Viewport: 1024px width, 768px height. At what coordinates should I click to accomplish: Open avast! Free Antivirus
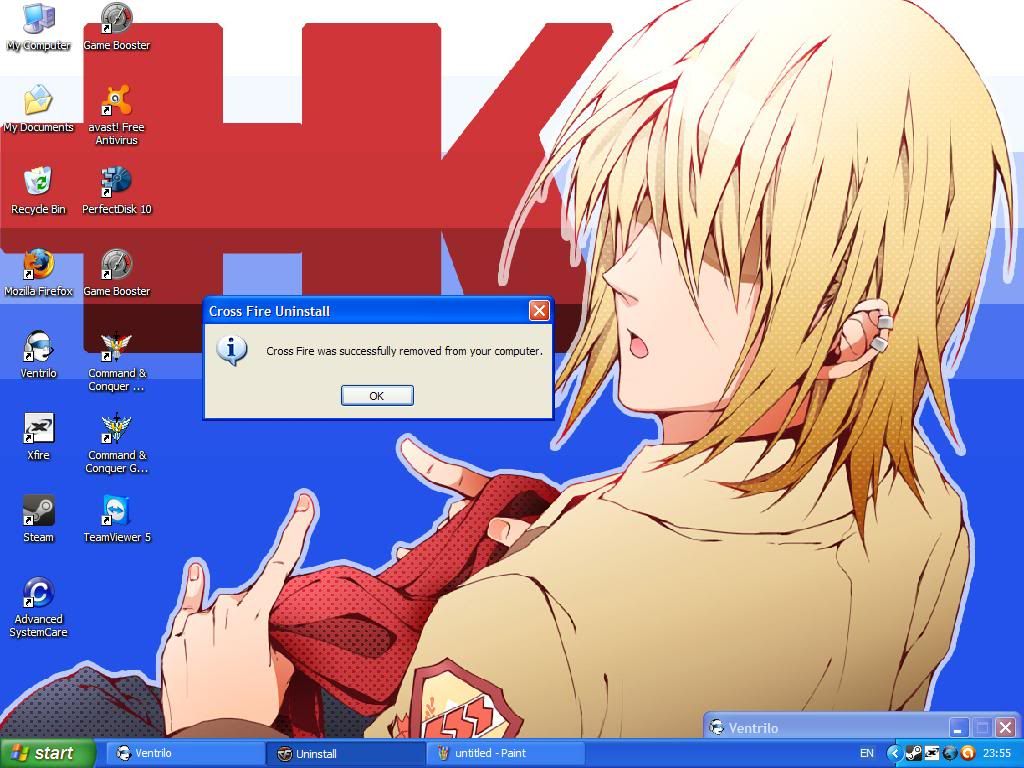pyautogui.click(x=116, y=103)
